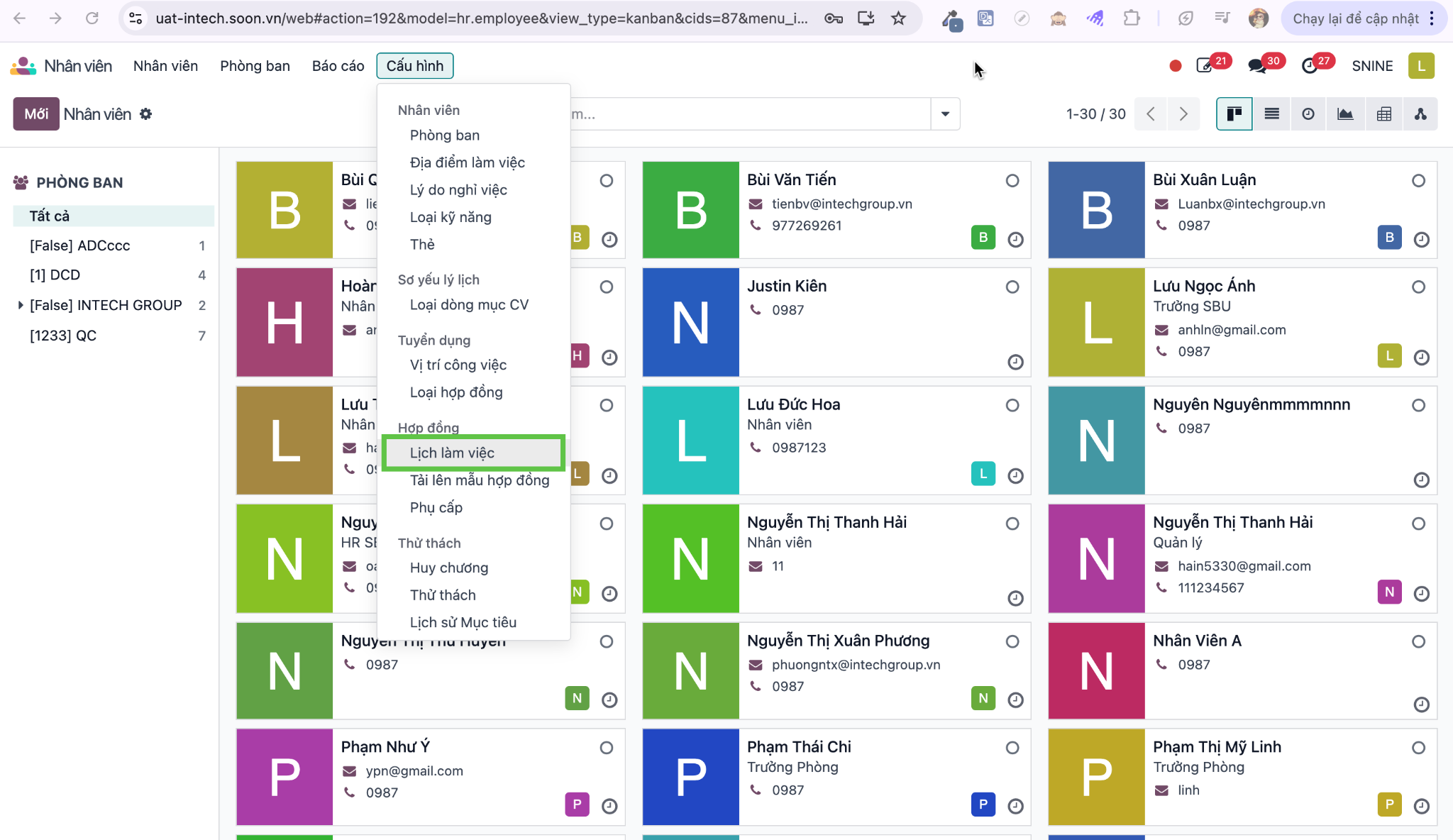
Task: Select Huy chương menu entry
Action: click(449, 568)
